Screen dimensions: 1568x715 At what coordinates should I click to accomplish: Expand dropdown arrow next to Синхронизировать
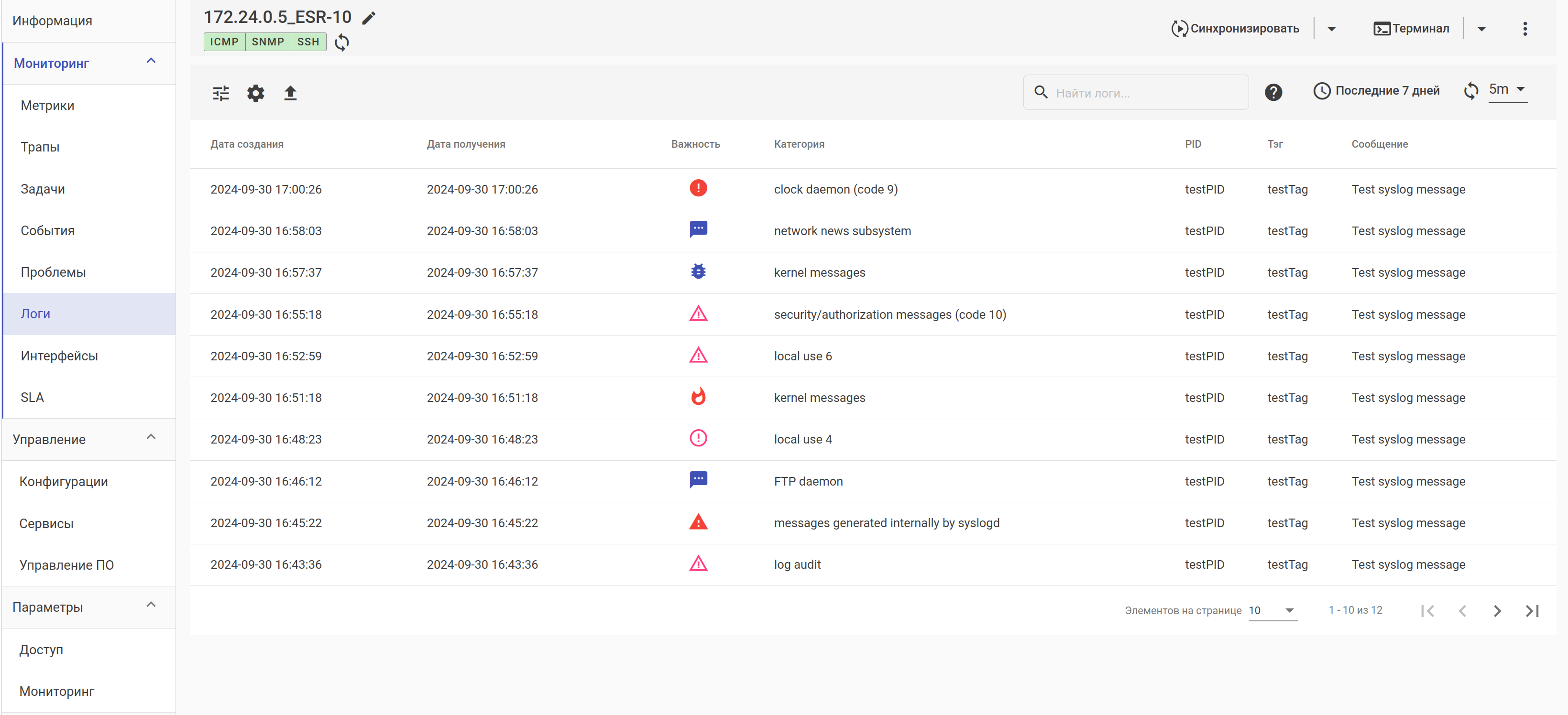(1331, 29)
